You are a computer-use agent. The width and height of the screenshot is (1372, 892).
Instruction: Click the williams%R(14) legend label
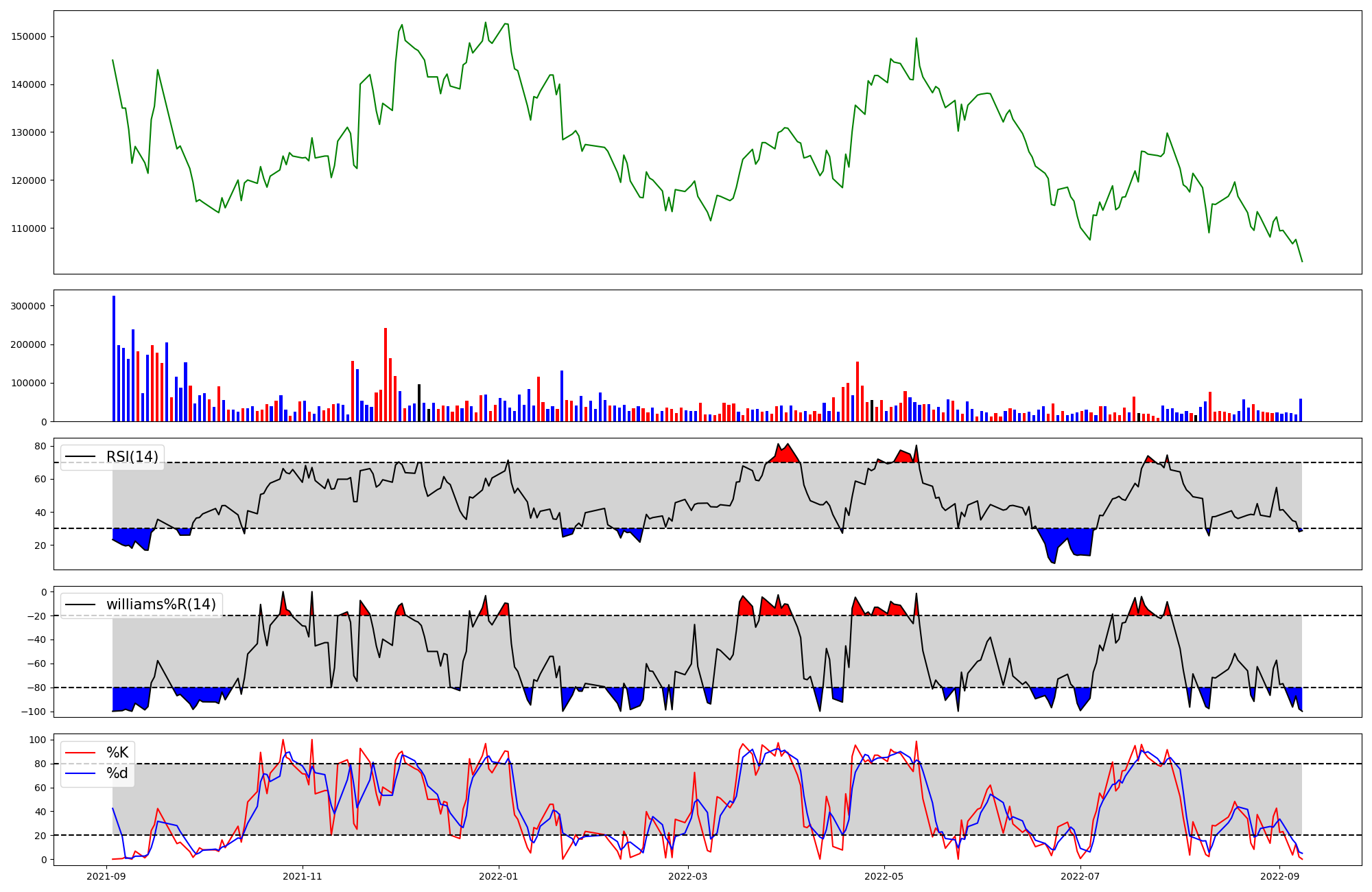(161, 605)
